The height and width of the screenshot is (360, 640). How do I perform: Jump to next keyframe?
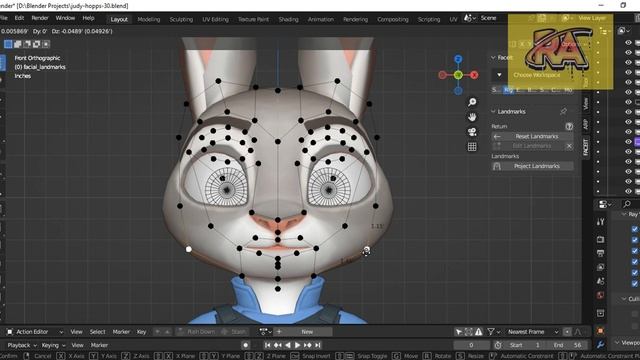[x=307, y=345]
